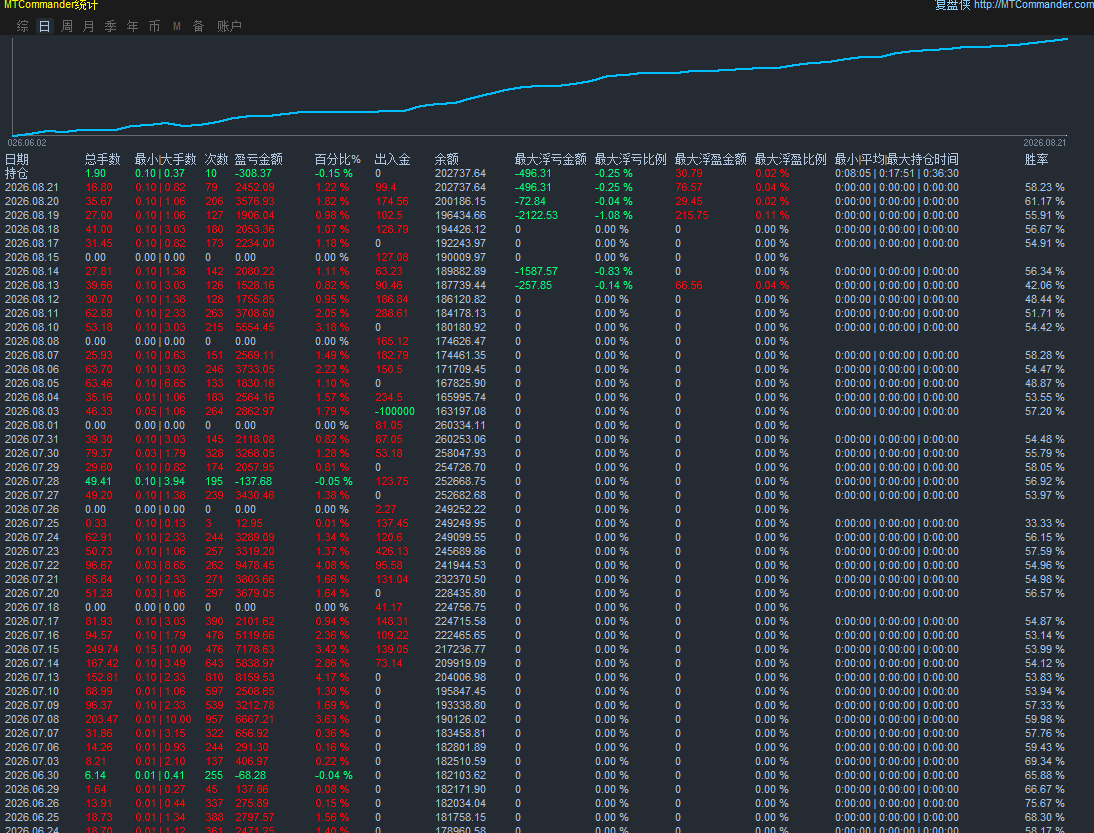
Task: Click the 最大浮亏比例 column header
Action: [x=631, y=159]
